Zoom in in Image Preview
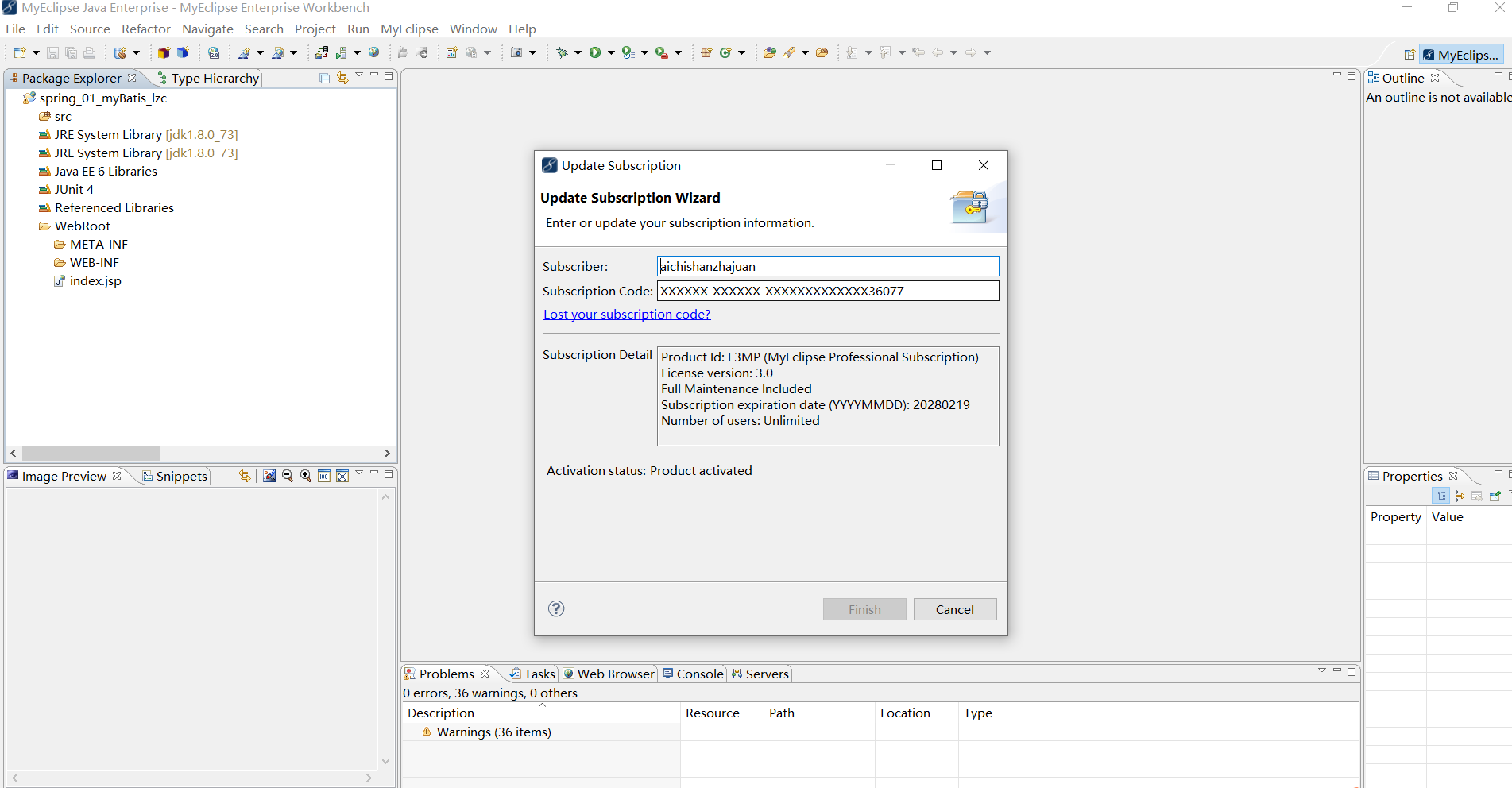Image resolution: width=1512 pixels, height=788 pixels. point(306,476)
